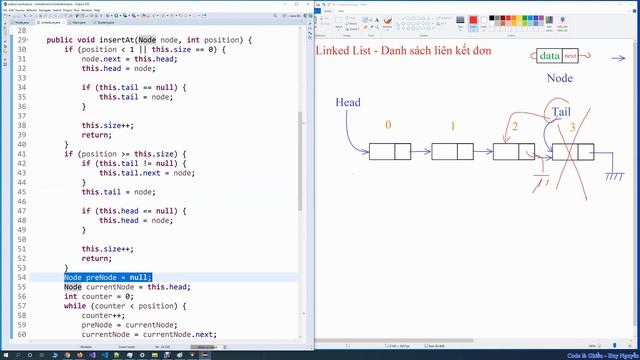Click the Copy button in Paint
This screenshot has height=360, width=640.
(x=326, y=24)
